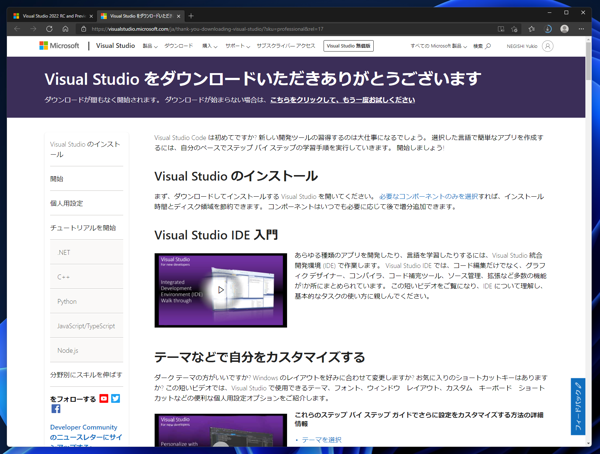Open the すべての Microsoft 製品 dropdown
This screenshot has width=600, height=454.
438,46
